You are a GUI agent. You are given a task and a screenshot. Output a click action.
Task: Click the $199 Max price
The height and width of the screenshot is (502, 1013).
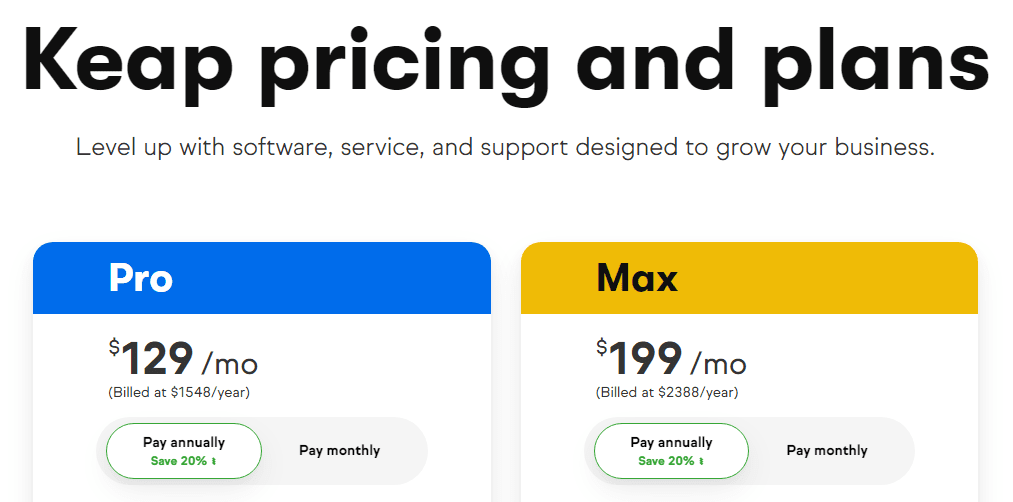(640, 359)
